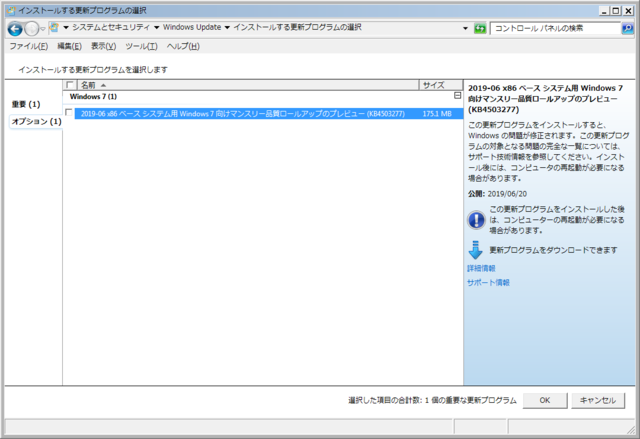Expand dropdown arrow before システムとセキュリティ
This screenshot has height=439, width=640.
65,27
